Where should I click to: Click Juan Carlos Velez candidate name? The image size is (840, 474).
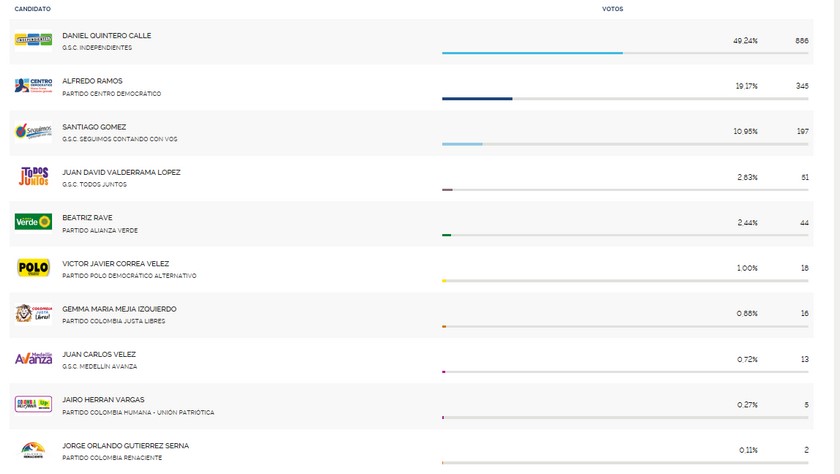click(98, 354)
